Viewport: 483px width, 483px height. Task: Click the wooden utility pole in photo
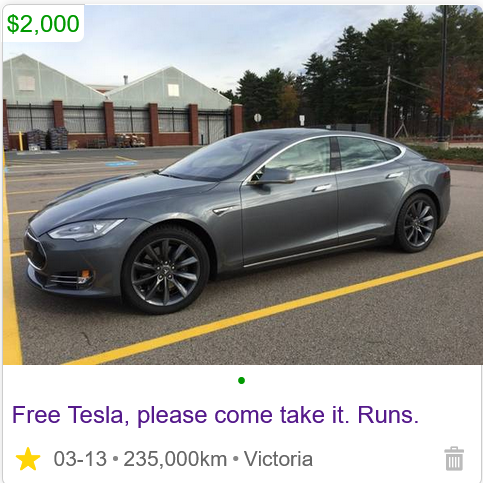click(x=387, y=102)
